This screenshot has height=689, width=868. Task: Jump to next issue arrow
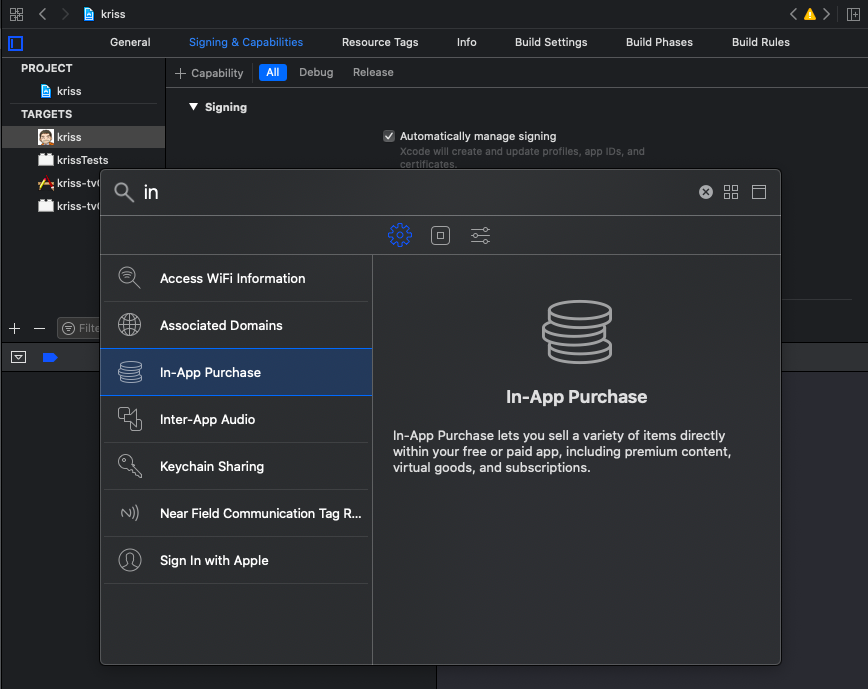click(x=826, y=14)
